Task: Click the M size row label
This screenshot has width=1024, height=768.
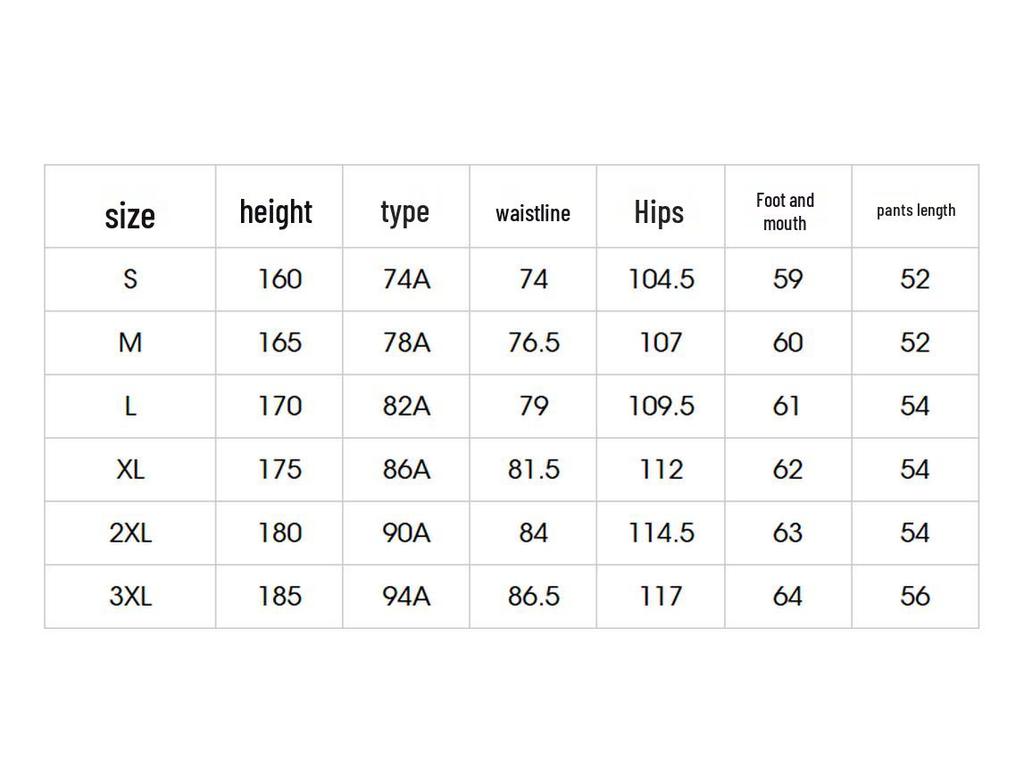Action: point(130,343)
